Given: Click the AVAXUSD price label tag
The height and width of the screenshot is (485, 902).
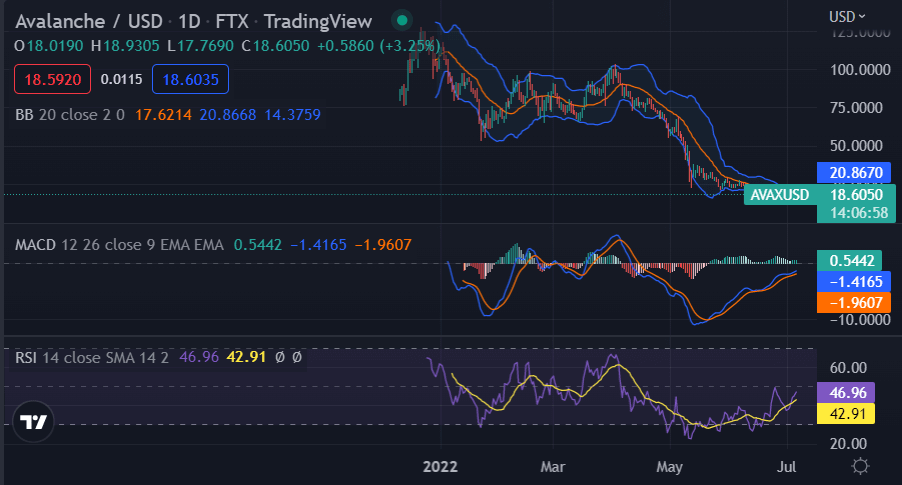Looking at the screenshot, I should click(779, 195).
